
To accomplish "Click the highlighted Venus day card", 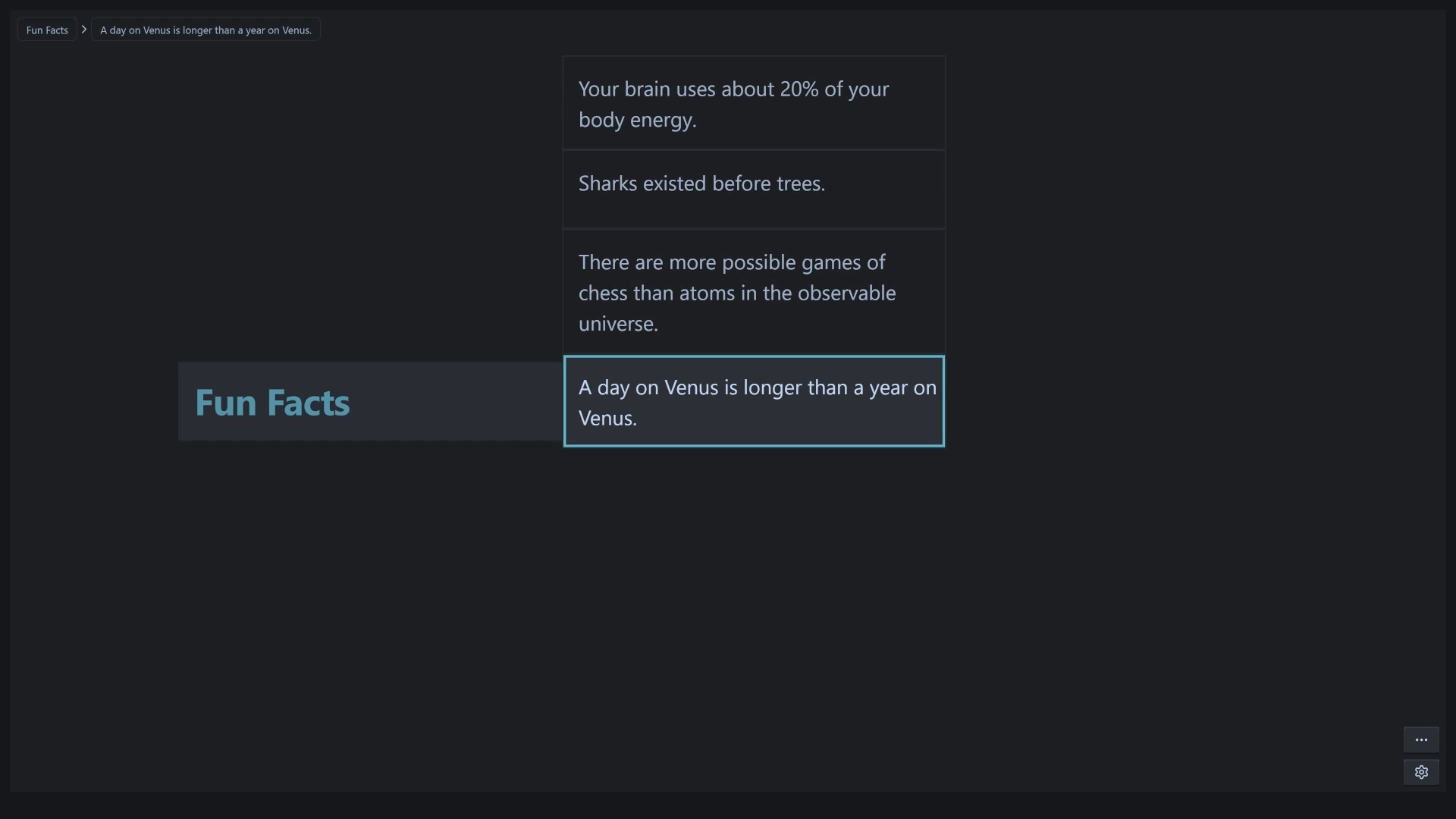I will pos(753,402).
